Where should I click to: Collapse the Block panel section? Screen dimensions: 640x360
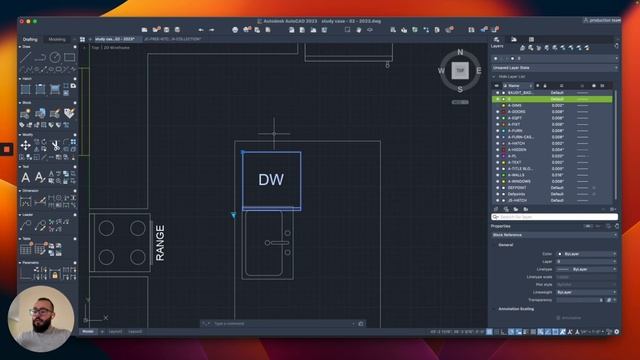click(x=20, y=103)
